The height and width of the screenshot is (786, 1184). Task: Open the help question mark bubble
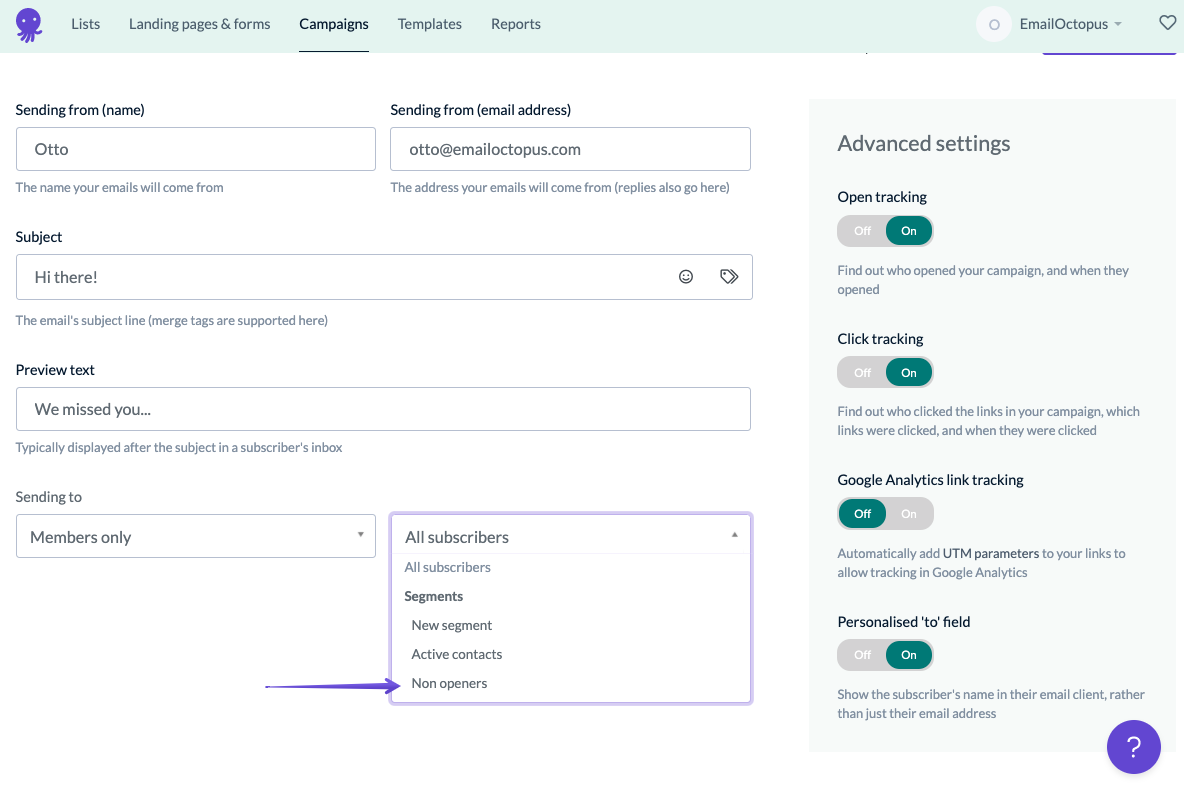[1133, 746]
